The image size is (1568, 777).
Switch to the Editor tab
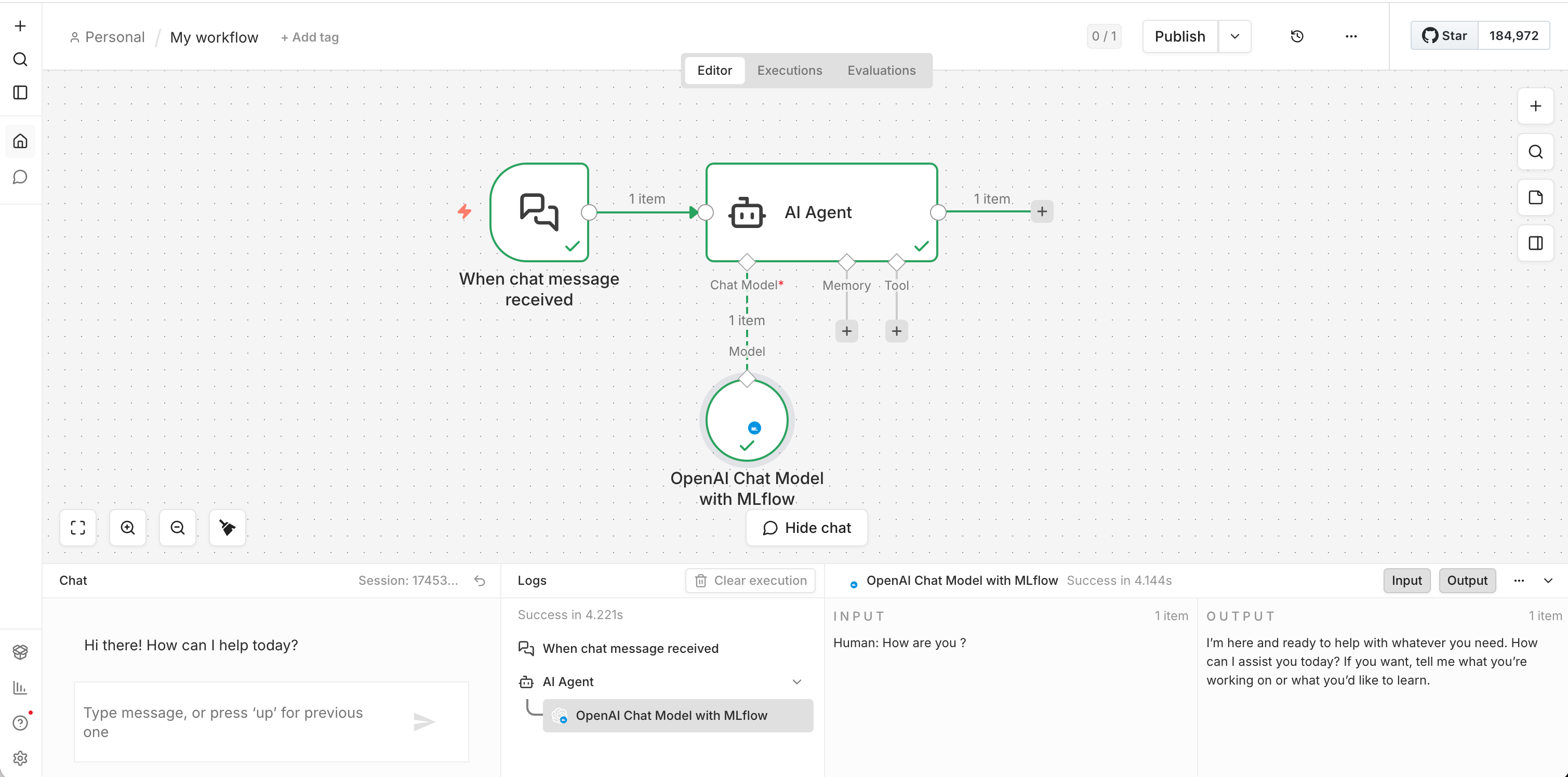click(714, 71)
